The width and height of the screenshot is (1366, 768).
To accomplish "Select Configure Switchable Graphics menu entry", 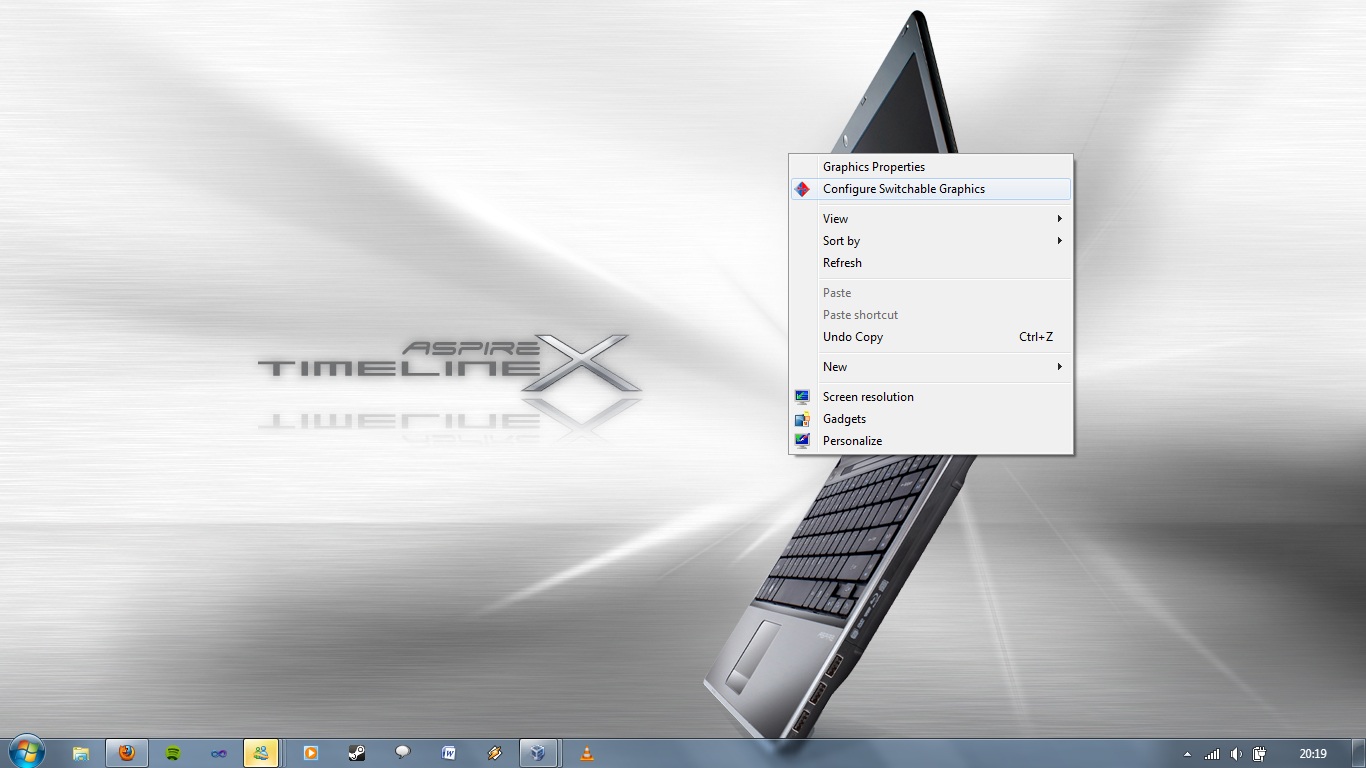I will point(930,189).
